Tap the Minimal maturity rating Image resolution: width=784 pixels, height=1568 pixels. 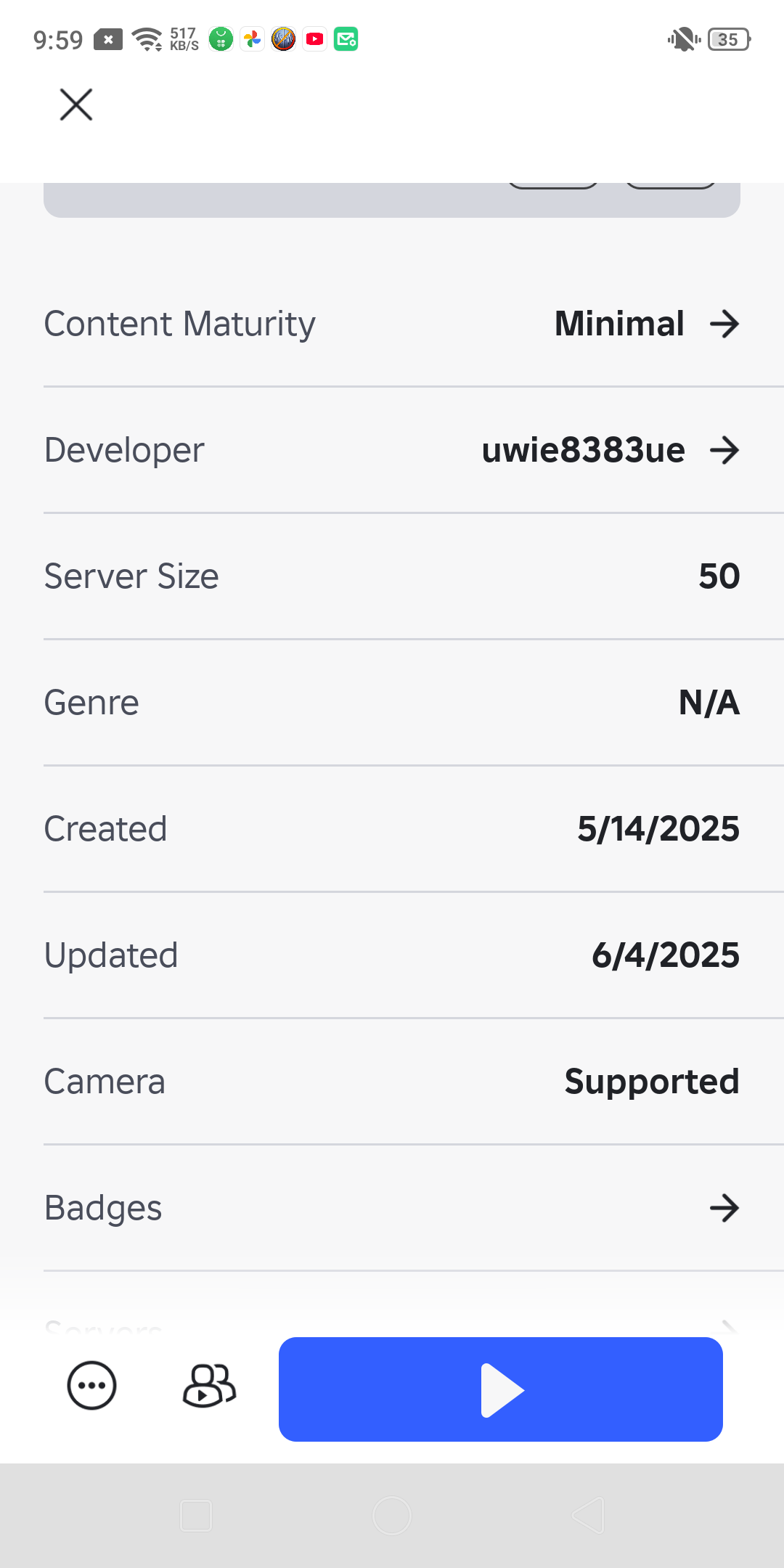point(619,324)
